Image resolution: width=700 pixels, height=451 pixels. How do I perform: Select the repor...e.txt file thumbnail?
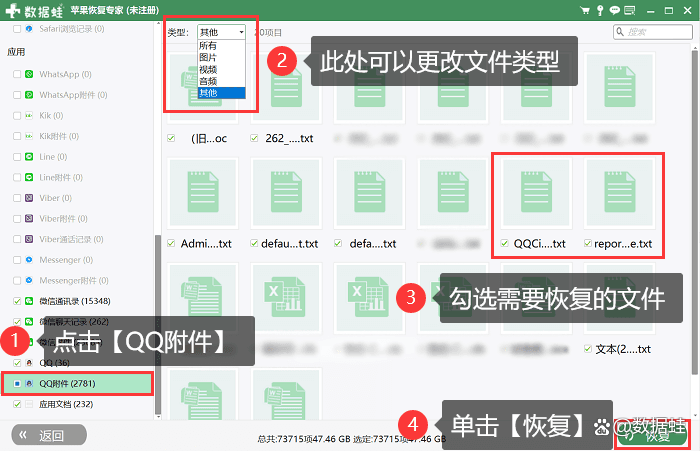(x=620, y=193)
